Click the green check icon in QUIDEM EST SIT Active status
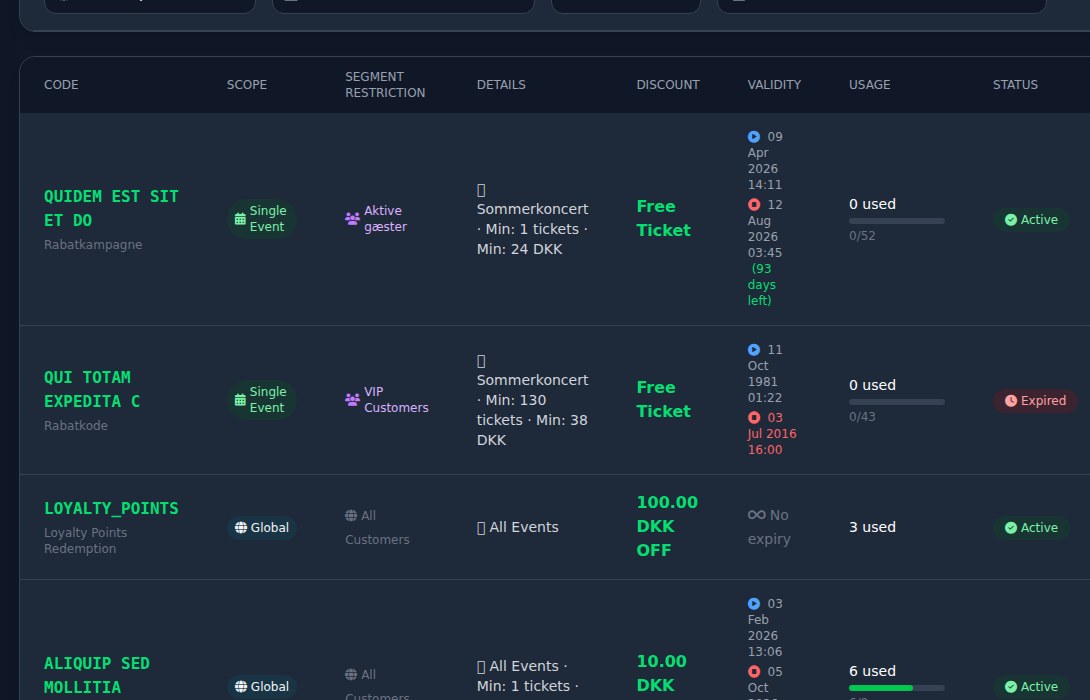 pos(1011,220)
